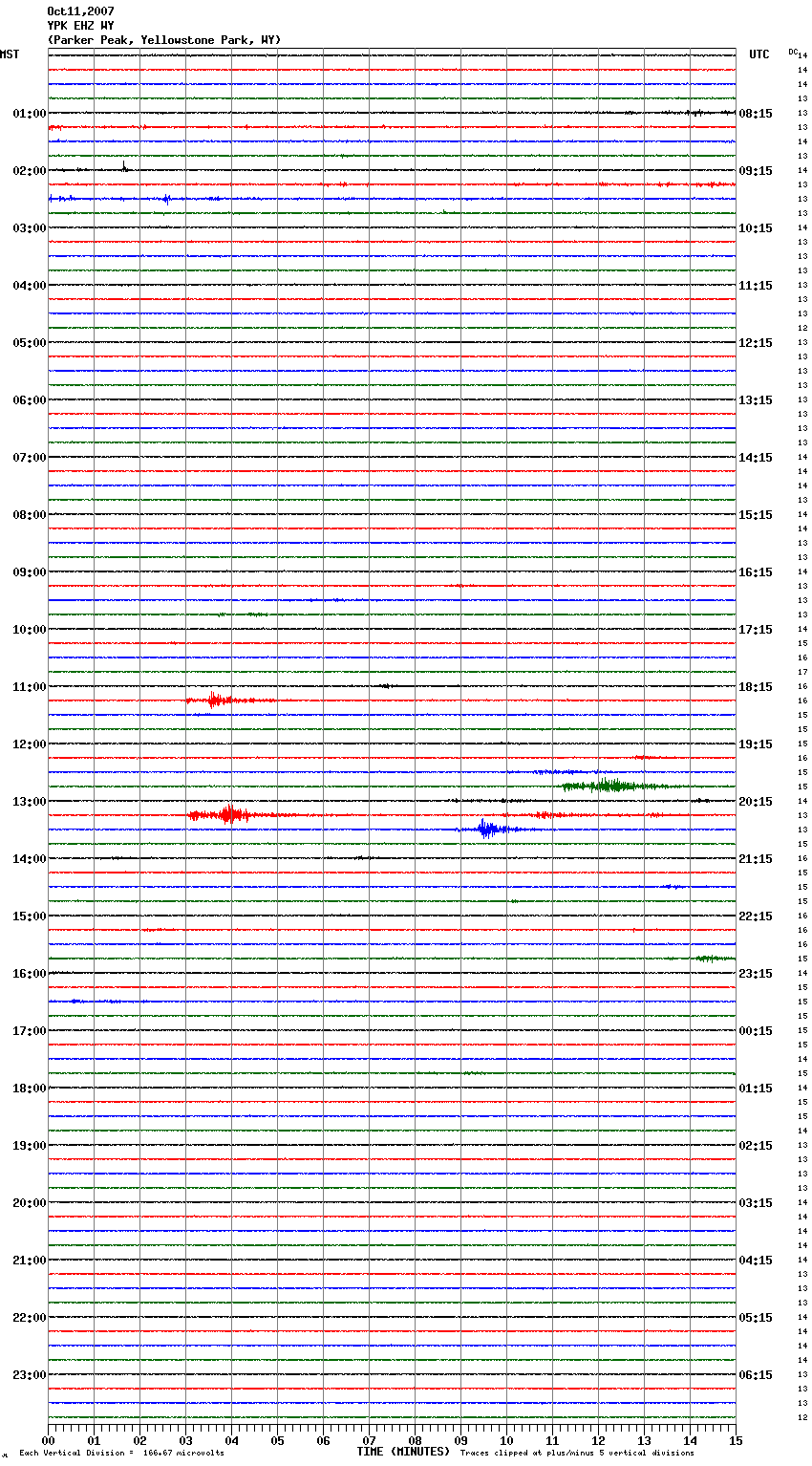
Task: Select the 23:00 MST time label
Action: coord(30,1375)
